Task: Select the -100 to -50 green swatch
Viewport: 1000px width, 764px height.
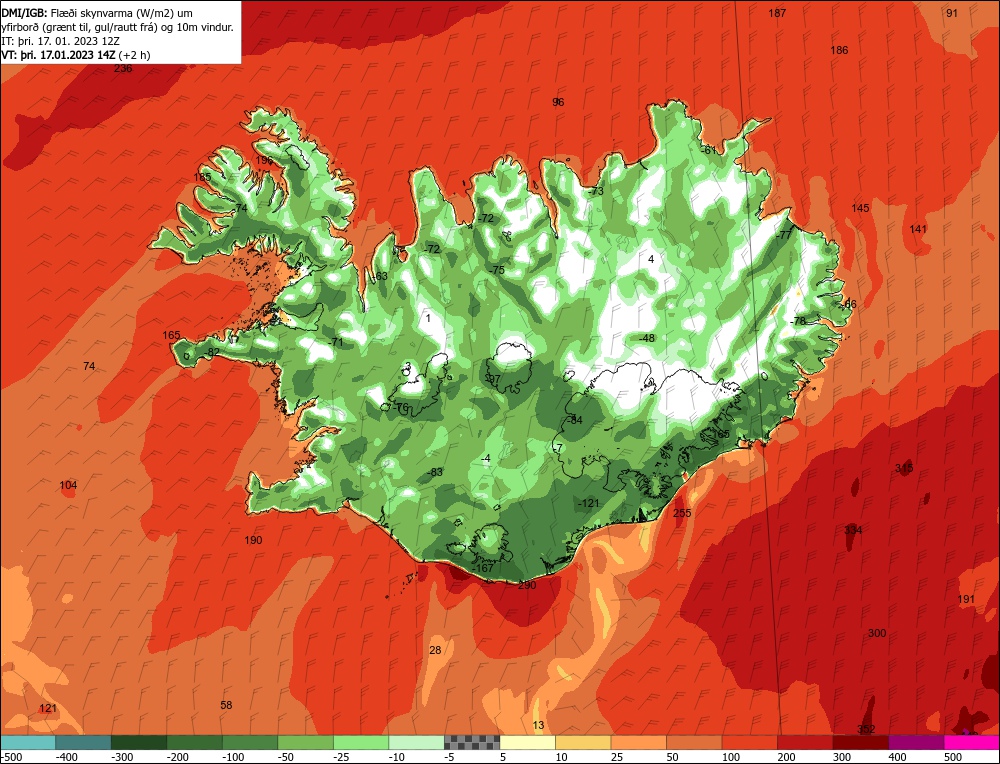Action: (x=249, y=742)
